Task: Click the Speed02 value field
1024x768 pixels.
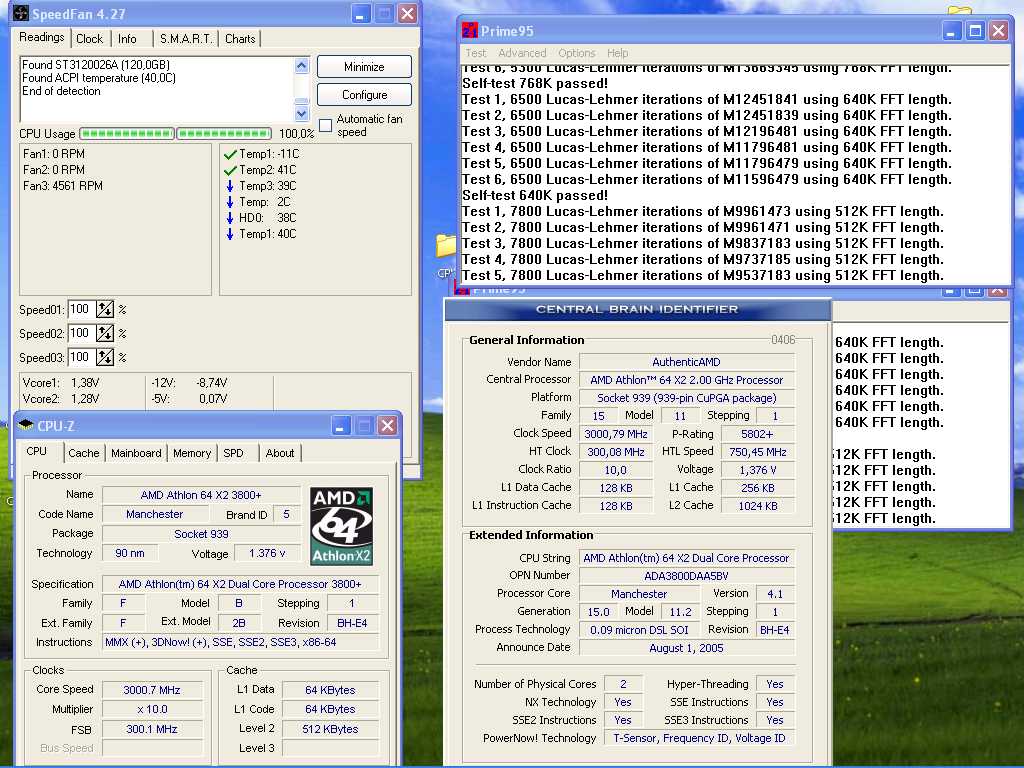Action: coord(82,333)
